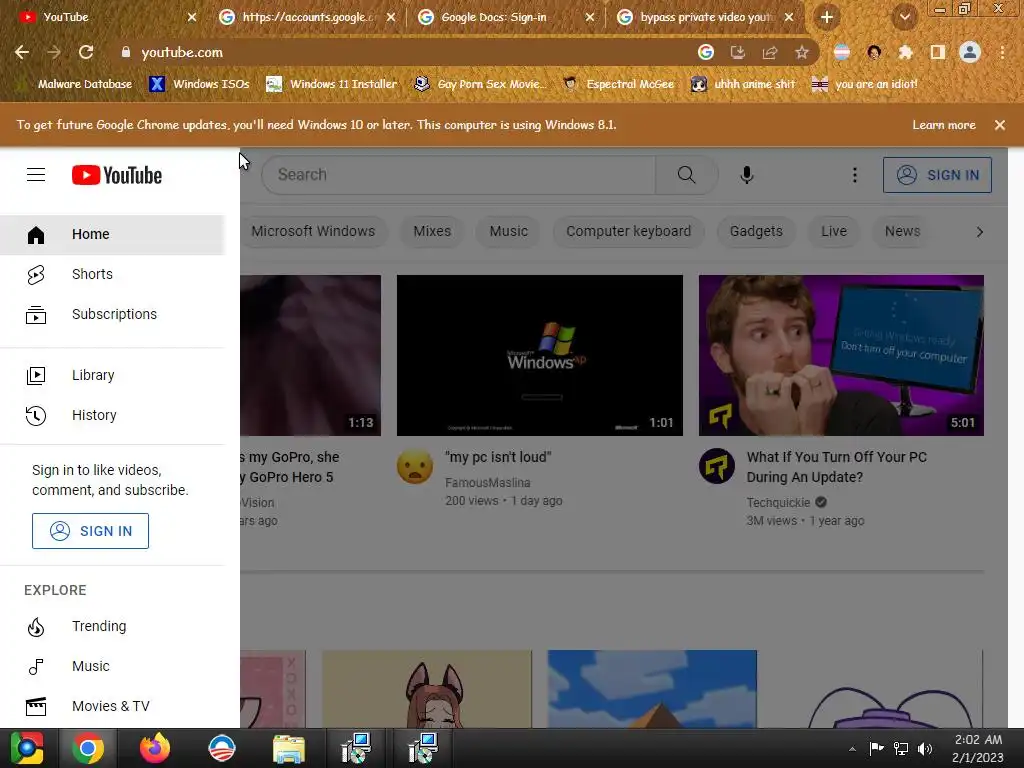The height and width of the screenshot is (768, 1024).
Task: Open History in the sidebar
Action: (112, 415)
